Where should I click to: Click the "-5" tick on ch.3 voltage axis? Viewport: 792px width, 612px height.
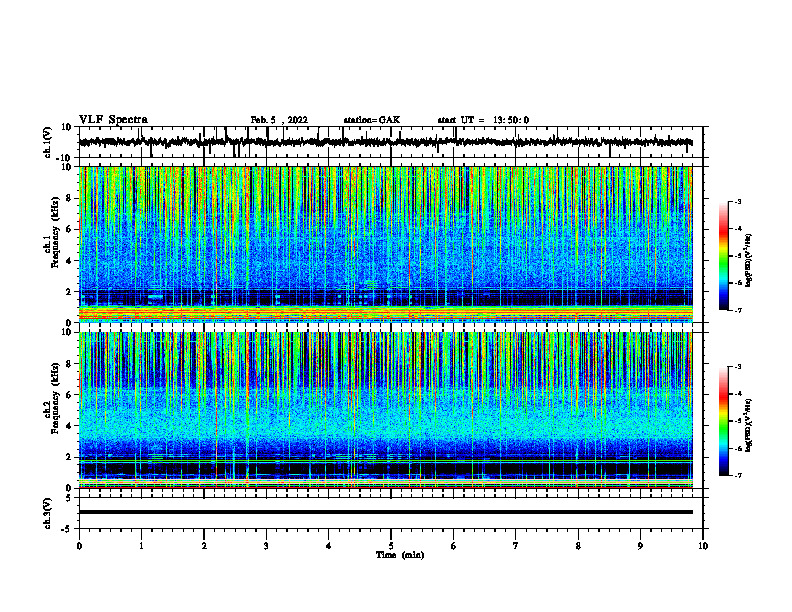(x=68, y=529)
